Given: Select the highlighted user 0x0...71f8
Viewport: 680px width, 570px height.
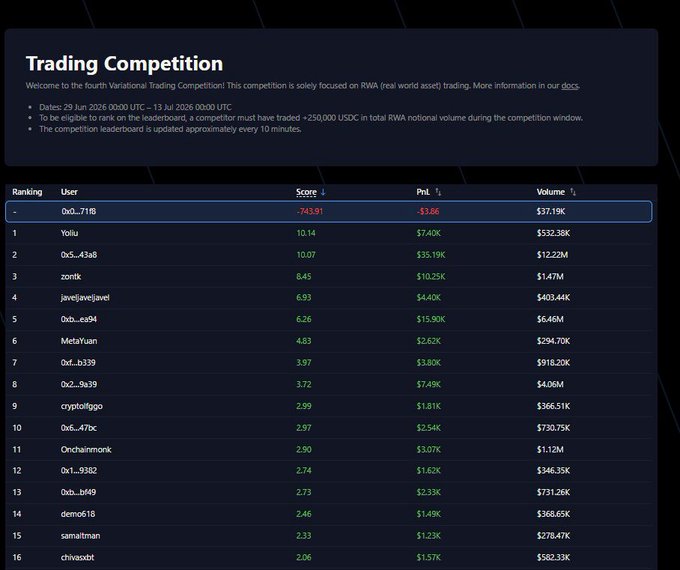Looking at the screenshot, I should tap(78, 211).
